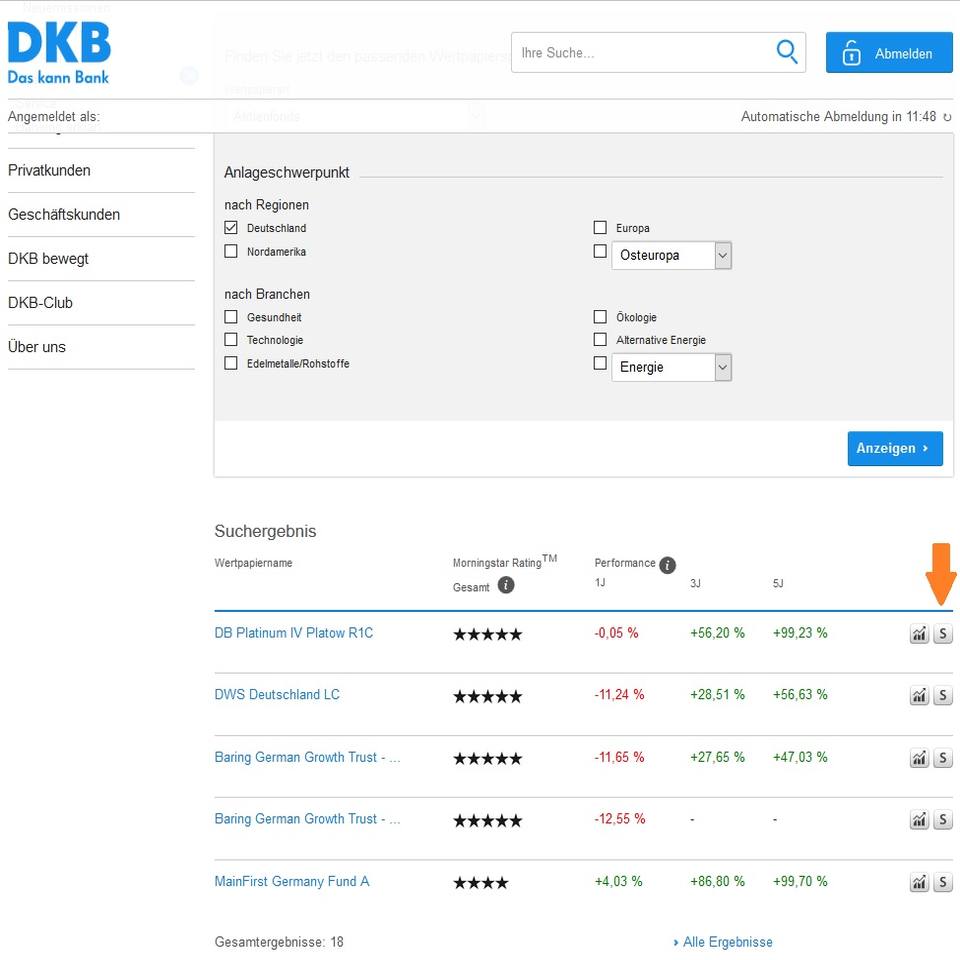Check the Alternative Energie checkbox

pyautogui.click(x=600, y=339)
